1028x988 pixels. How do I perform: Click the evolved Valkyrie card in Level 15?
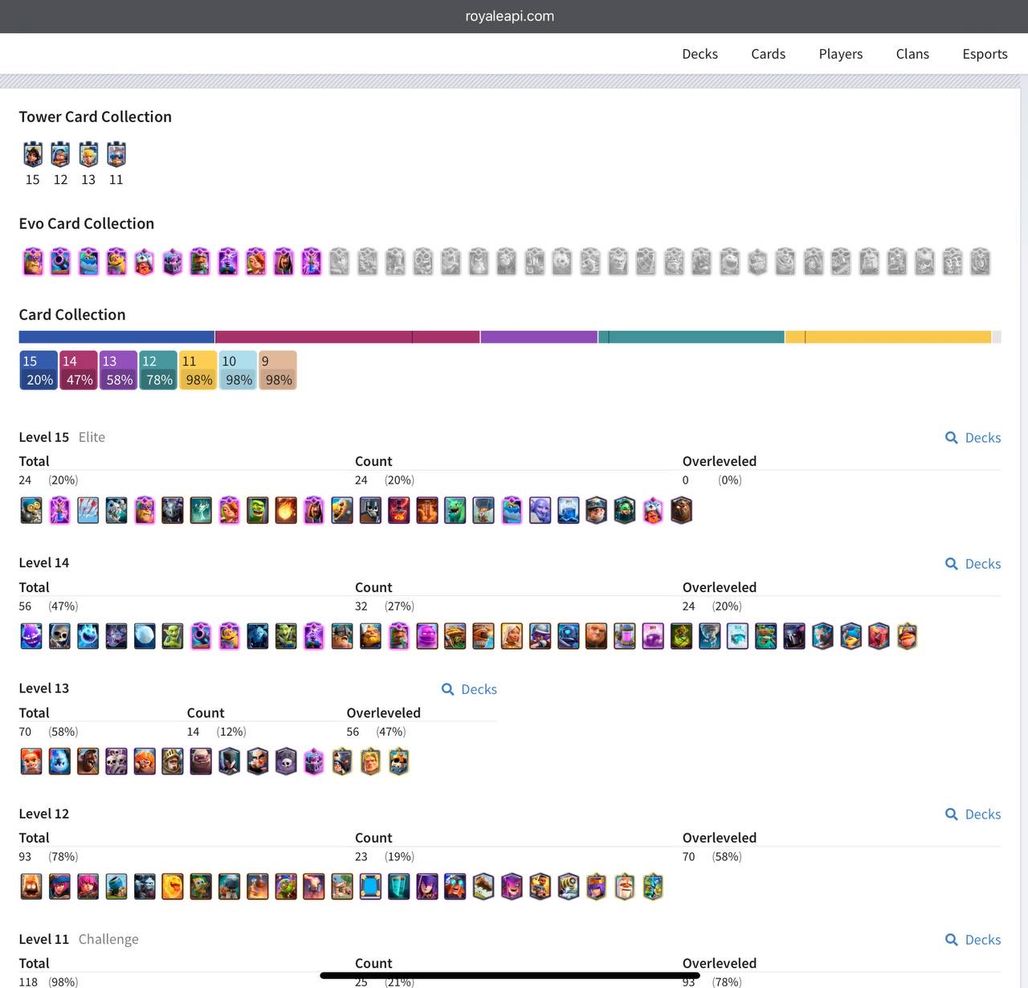[x=229, y=511]
